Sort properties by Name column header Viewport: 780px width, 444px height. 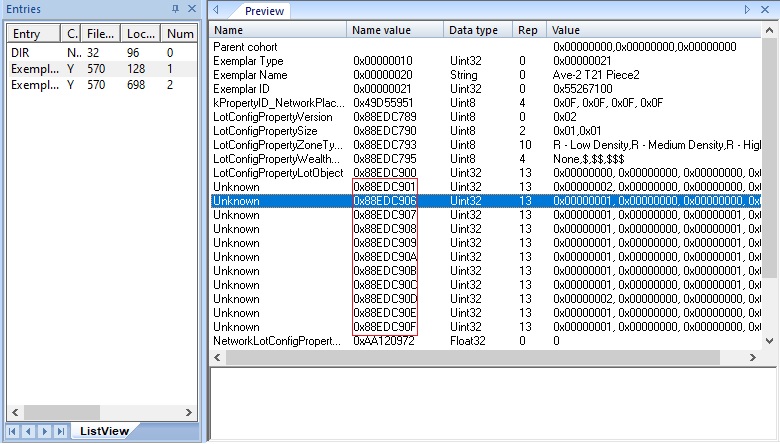click(x=278, y=30)
